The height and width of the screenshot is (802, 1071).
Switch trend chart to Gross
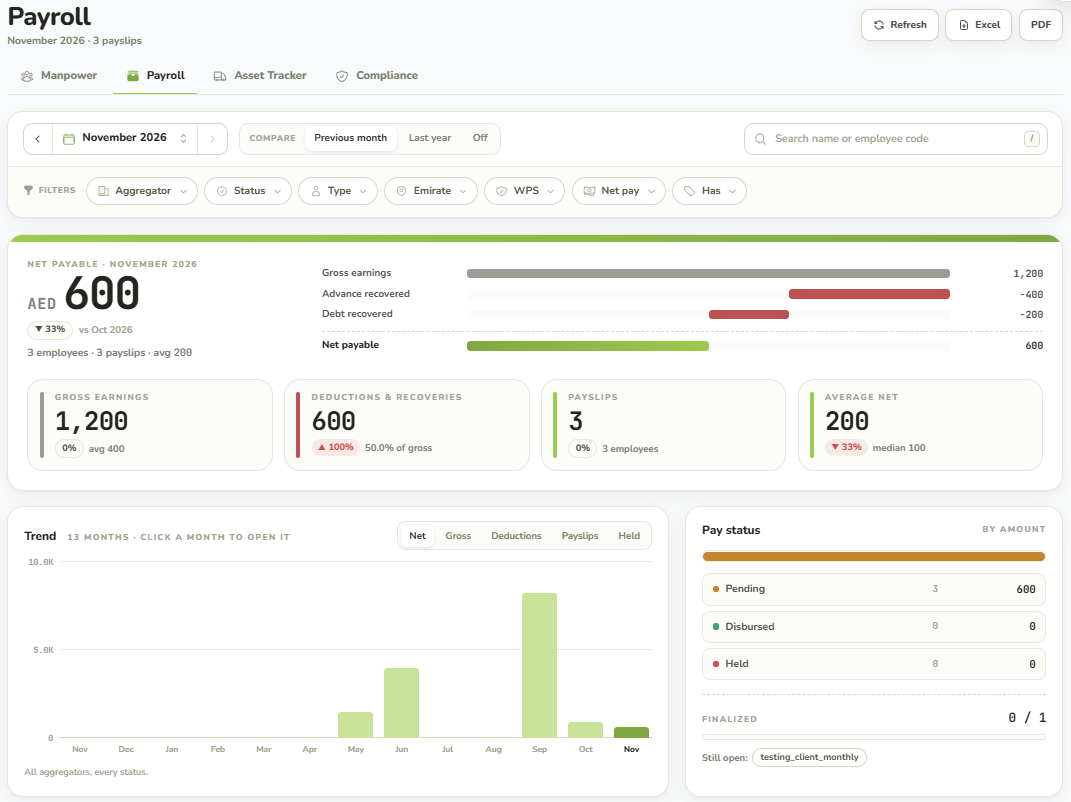coord(458,536)
